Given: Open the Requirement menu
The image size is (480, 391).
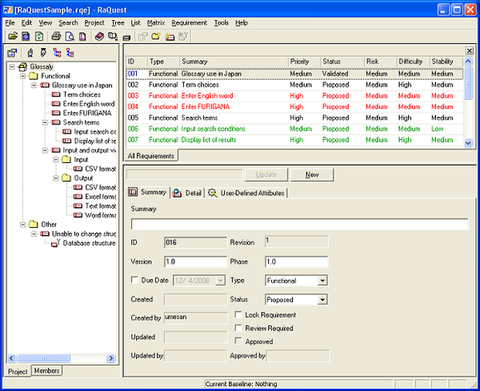Looking at the screenshot, I should click(189, 23).
